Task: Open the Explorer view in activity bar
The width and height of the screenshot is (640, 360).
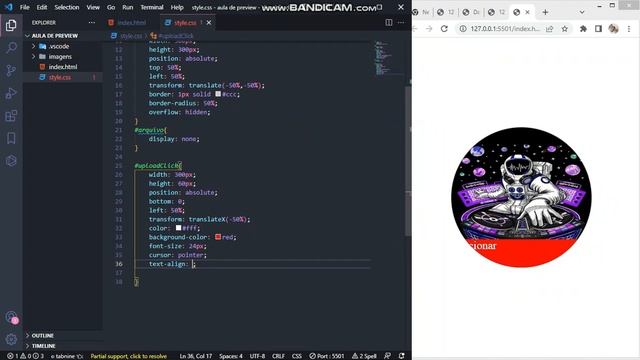Action: point(11,25)
